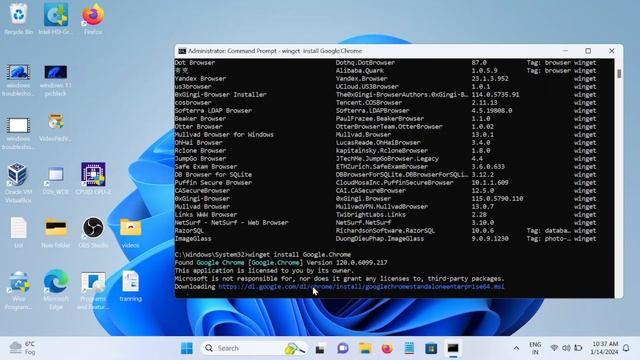Click the 'Mullvad Browser for Windows' text
640x360 pixels.
tap(224, 135)
